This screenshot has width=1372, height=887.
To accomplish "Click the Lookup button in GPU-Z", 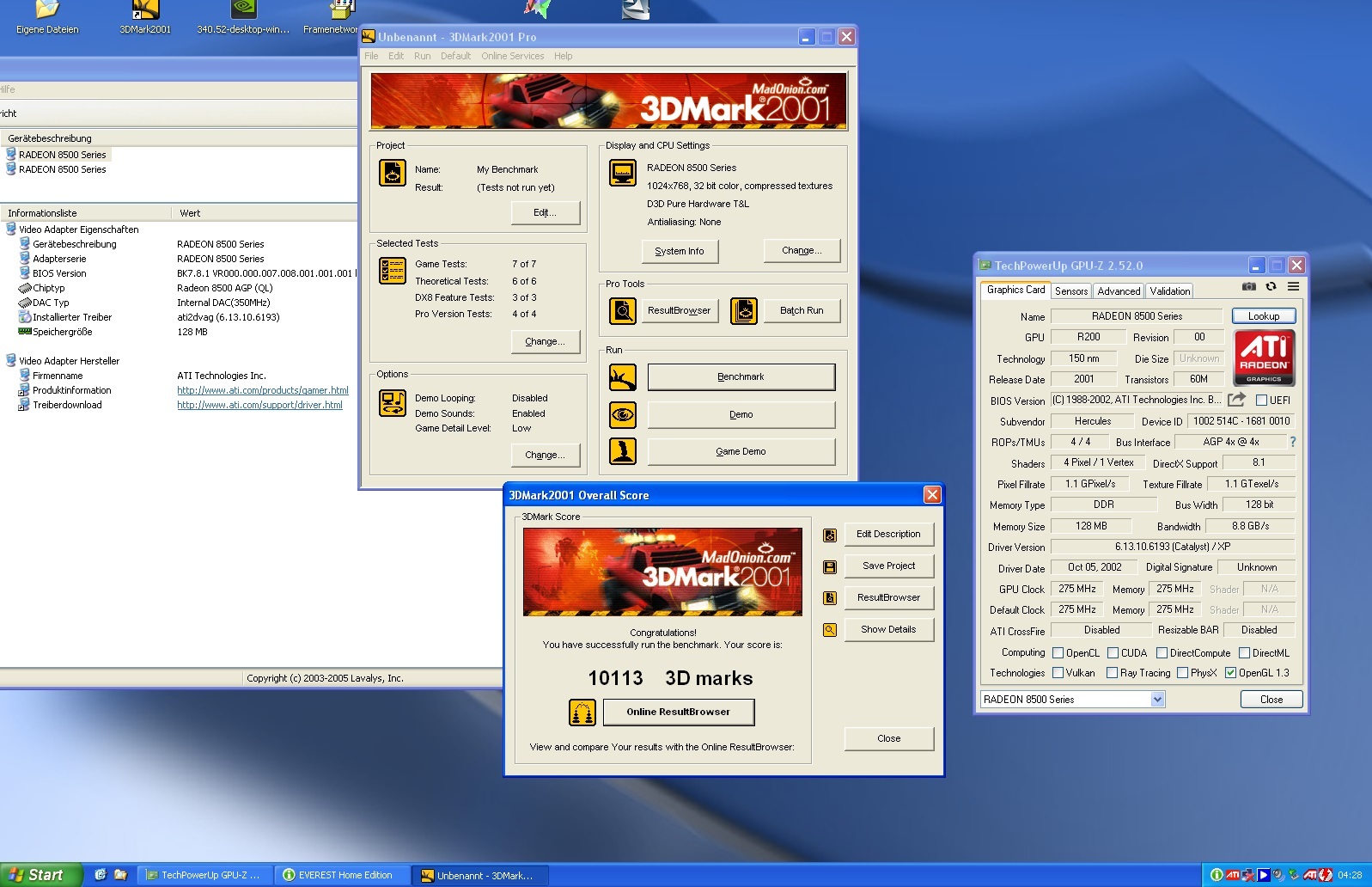I will [1264, 316].
